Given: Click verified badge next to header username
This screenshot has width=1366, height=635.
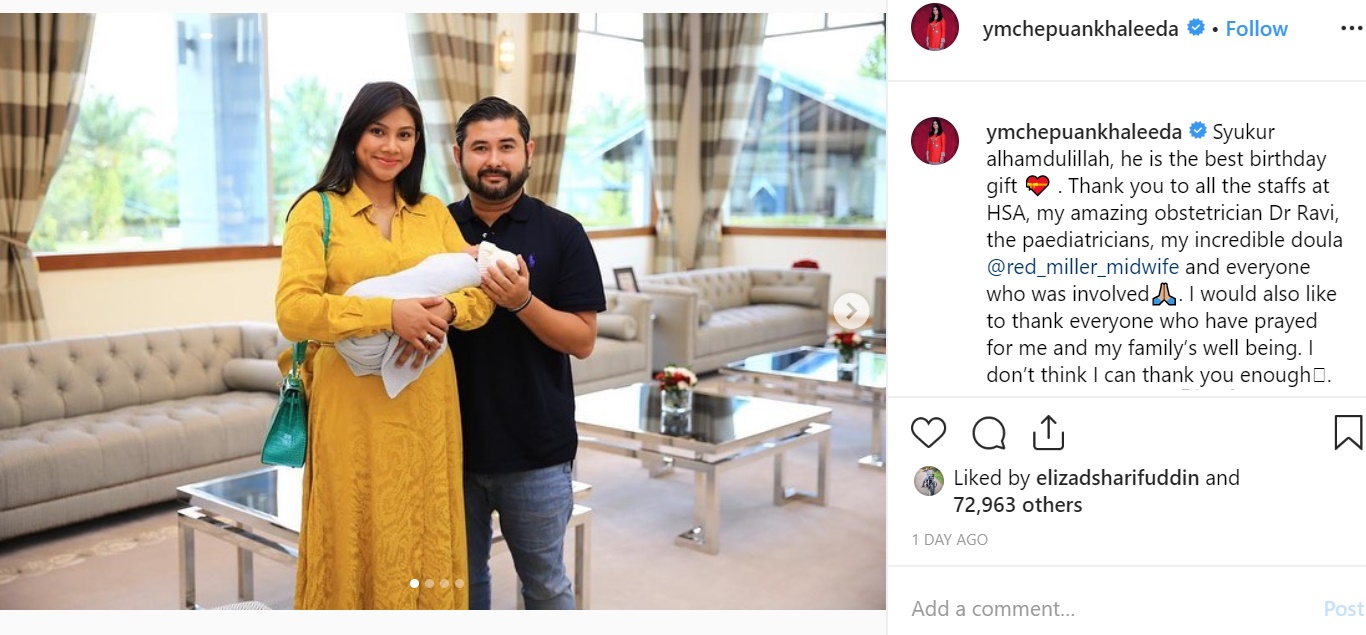Looking at the screenshot, I should point(1195,28).
